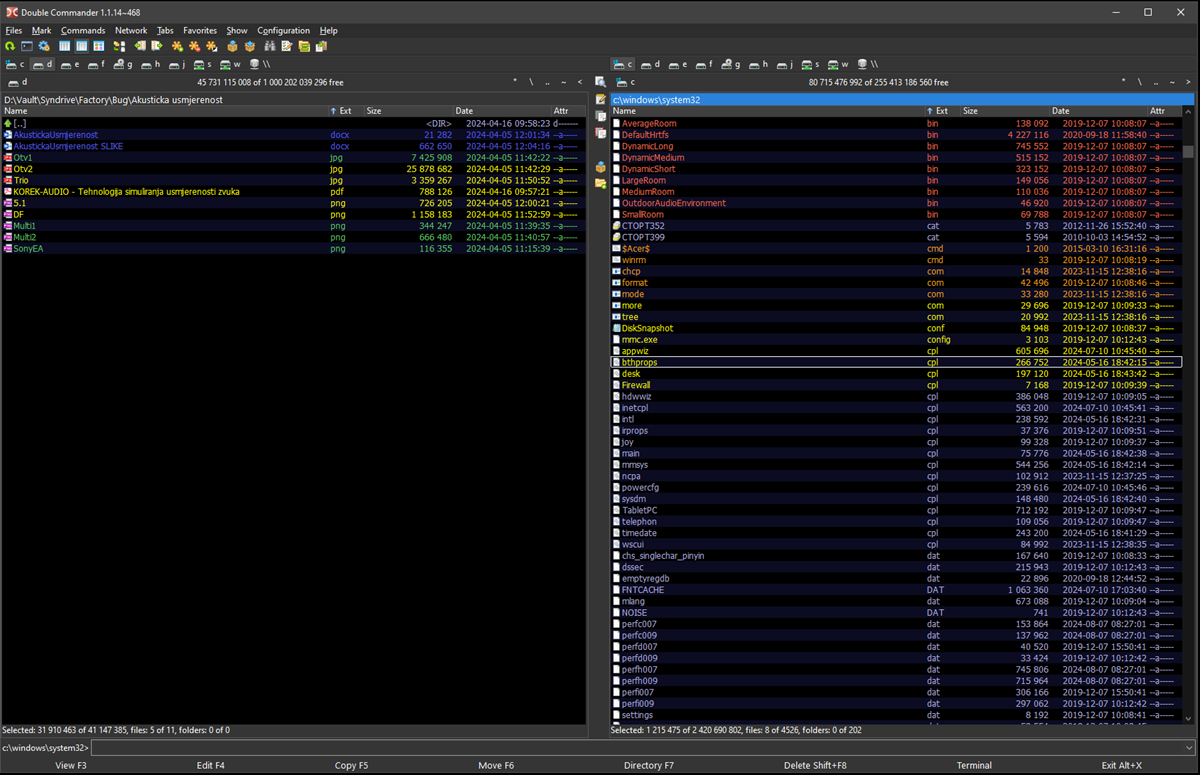Click the right panel path bar c:\windows\system32
1200x775 pixels.
[x=902, y=99]
